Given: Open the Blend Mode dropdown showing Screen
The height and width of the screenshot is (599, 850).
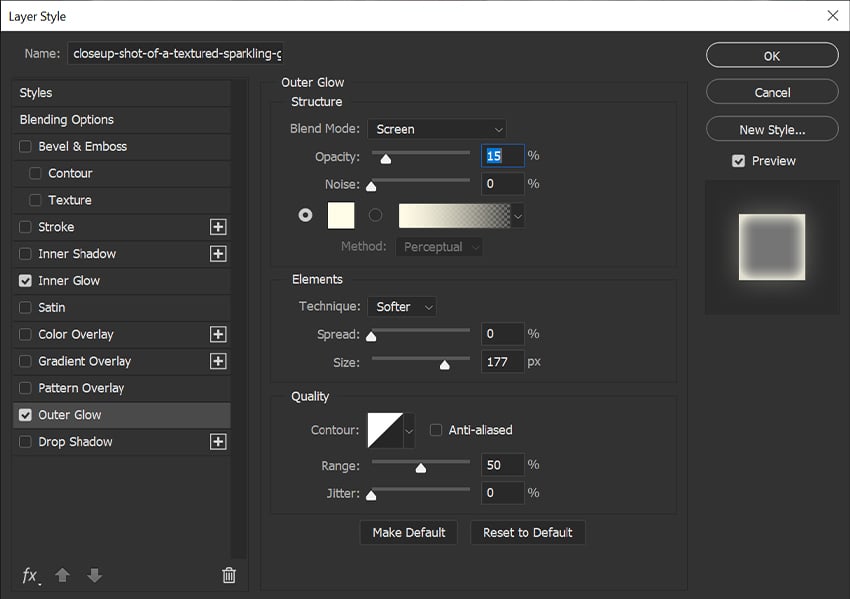Looking at the screenshot, I should tap(437, 129).
